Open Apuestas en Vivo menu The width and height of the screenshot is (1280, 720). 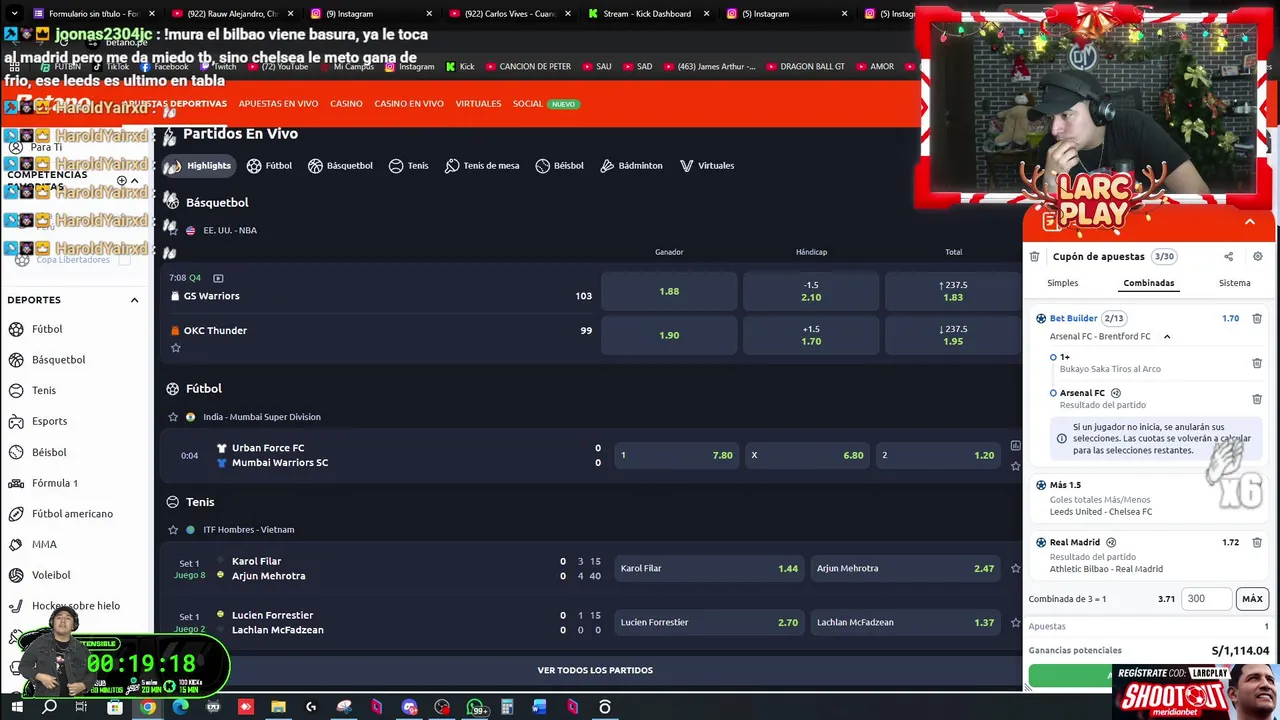pyautogui.click(x=278, y=104)
